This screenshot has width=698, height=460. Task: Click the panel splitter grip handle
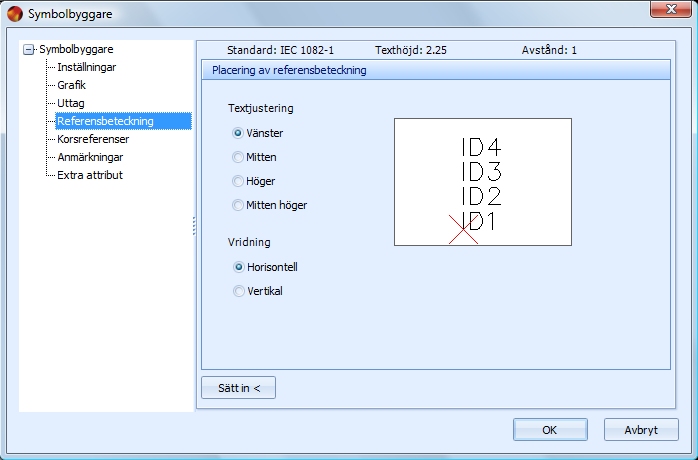[x=194, y=226]
